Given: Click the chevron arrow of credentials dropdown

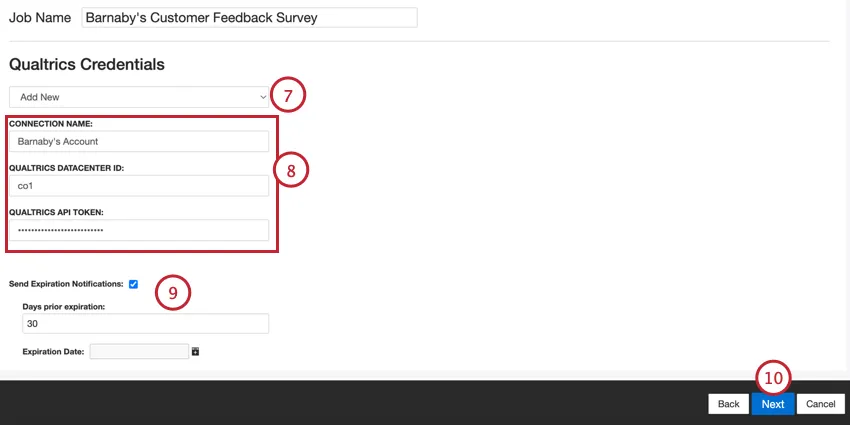Looking at the screenshot, I should tap(263, 97).
